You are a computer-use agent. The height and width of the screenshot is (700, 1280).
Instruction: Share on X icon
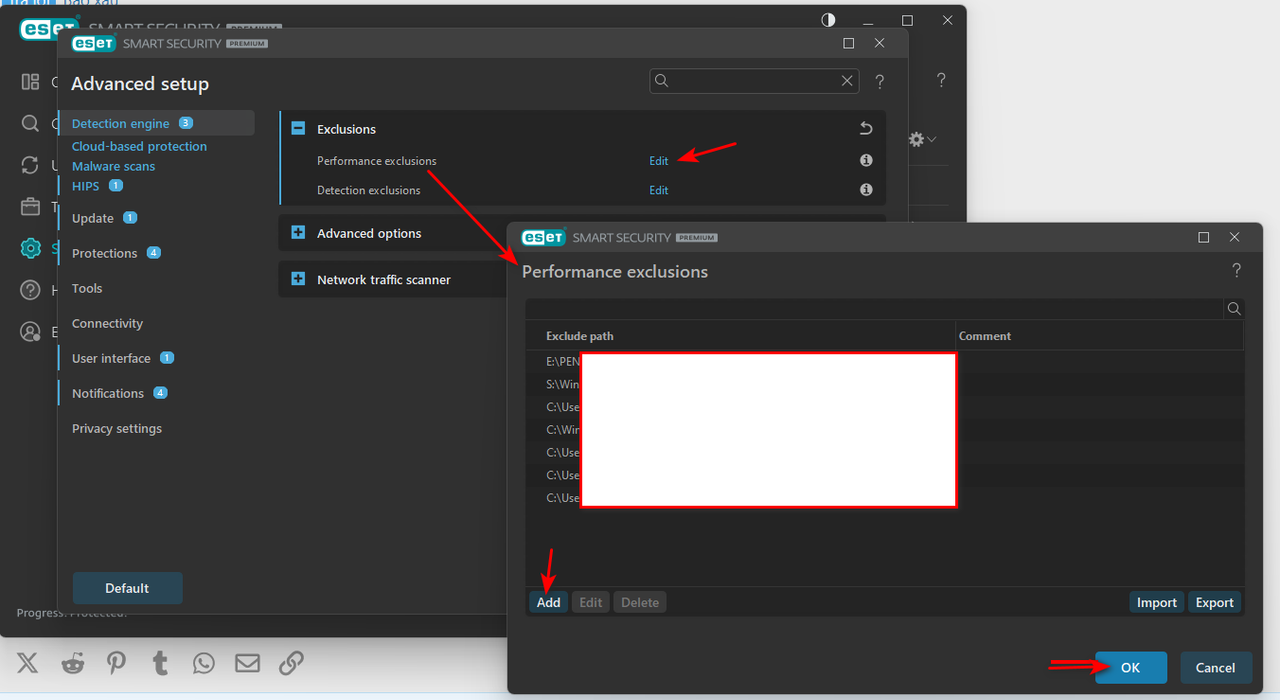point(27,662)
